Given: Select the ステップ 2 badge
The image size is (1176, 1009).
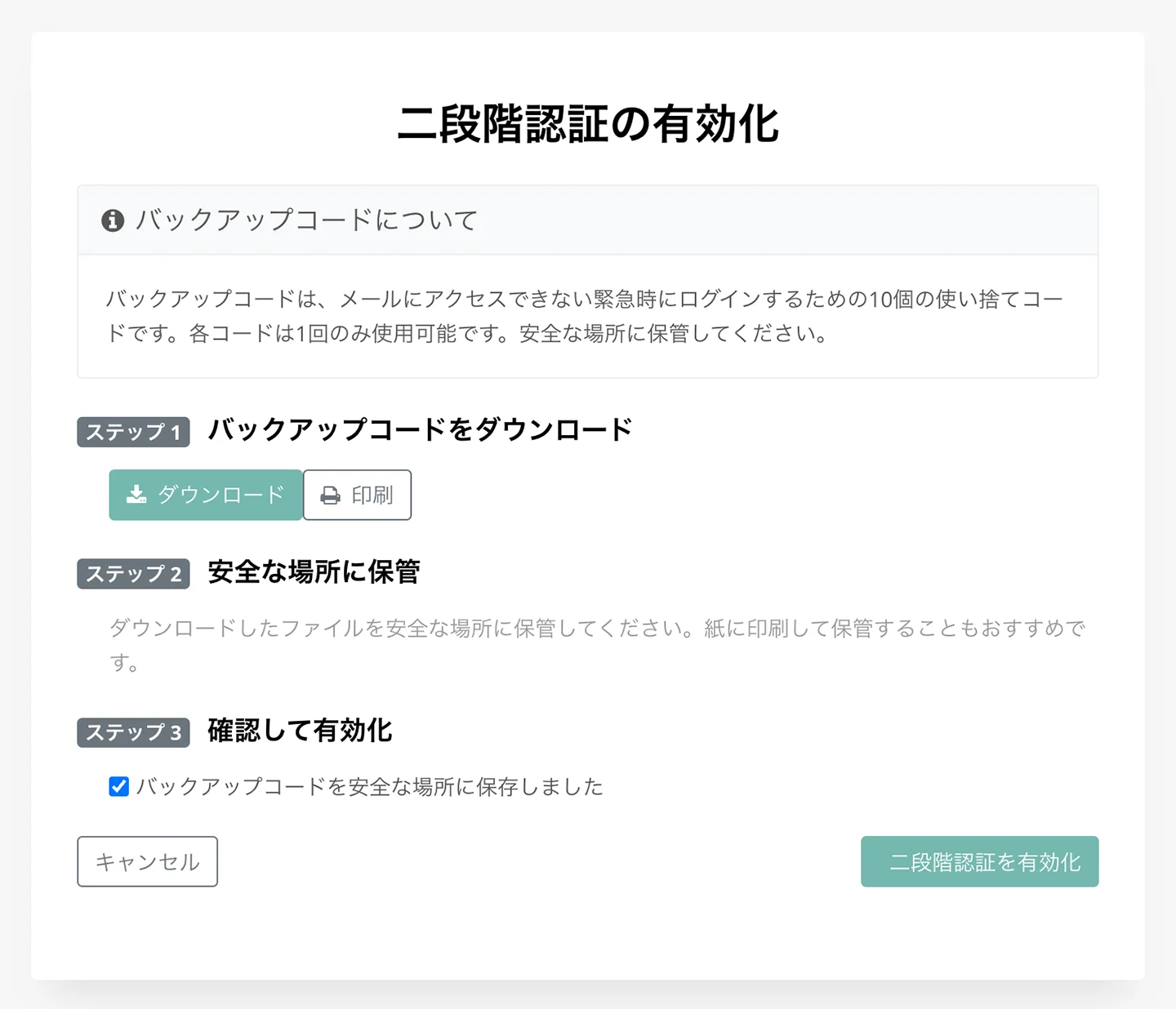Looking at the screenshot, I should click(x=132, y=574).
